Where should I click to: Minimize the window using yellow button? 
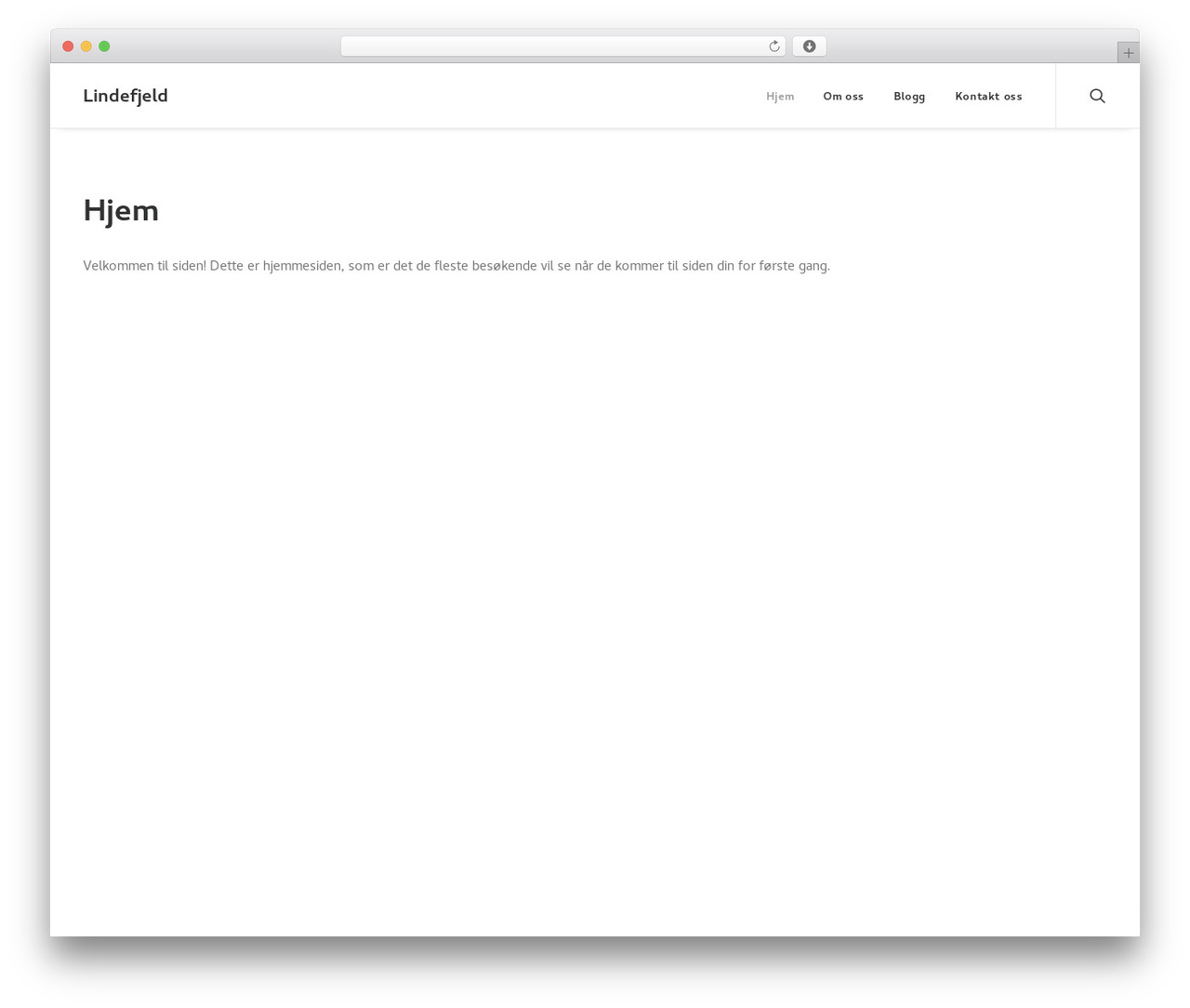[x=86, y=46]
